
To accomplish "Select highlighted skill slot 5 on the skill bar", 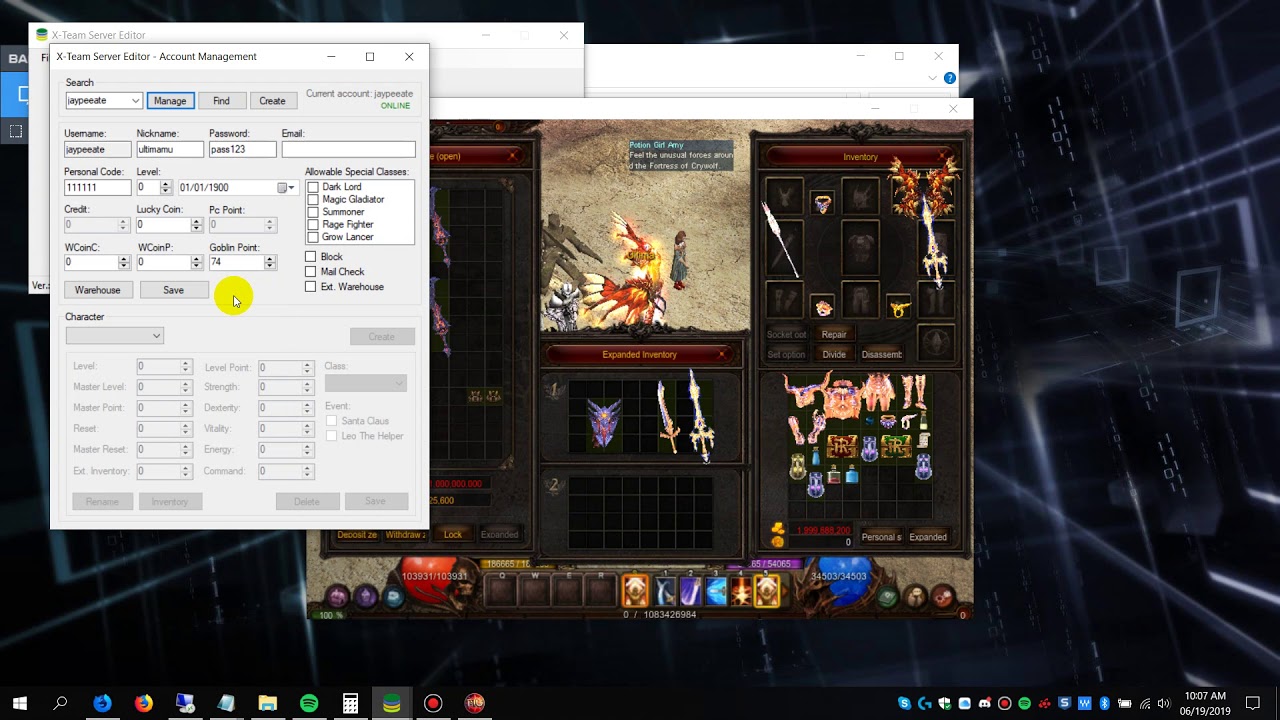I will click(x=767, y=591).
